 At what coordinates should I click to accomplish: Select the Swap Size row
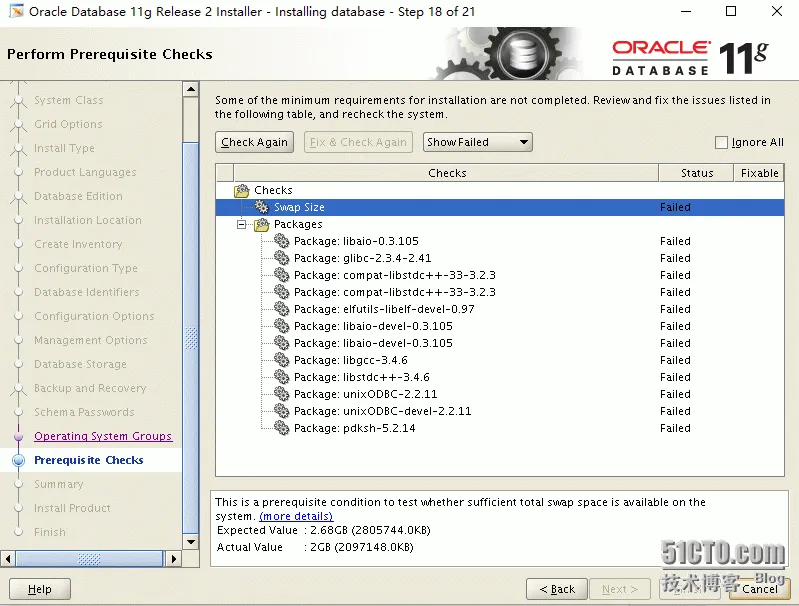click(x=499, y=207)
